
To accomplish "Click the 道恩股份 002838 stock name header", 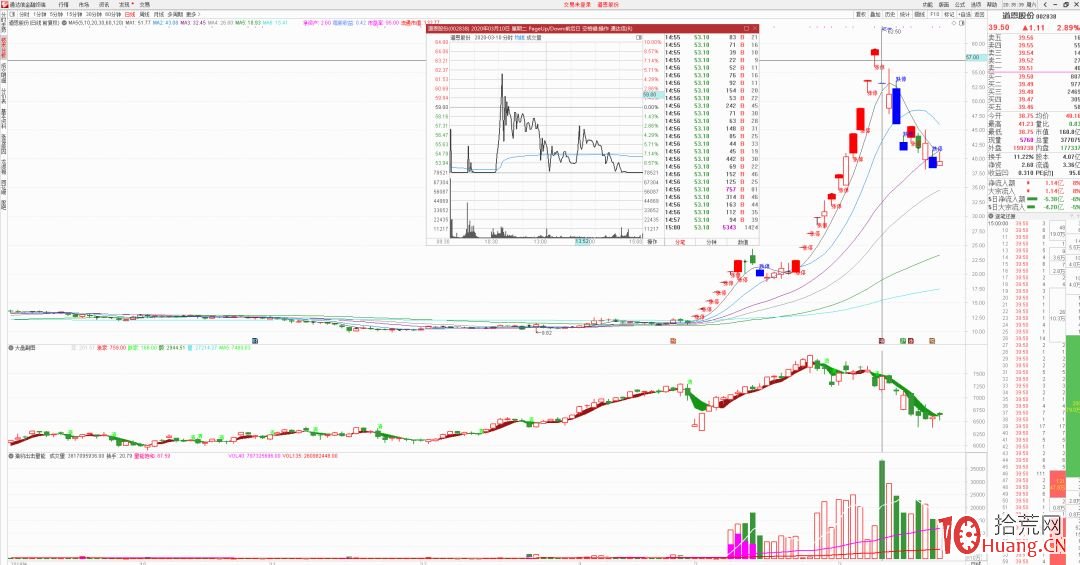I will (x=1029, y=15).
